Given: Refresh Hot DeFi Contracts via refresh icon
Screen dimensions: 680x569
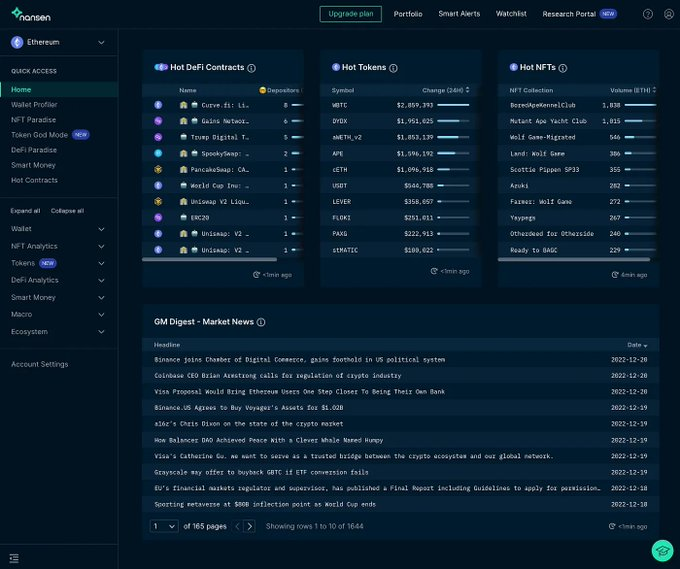Looking at the screenshot, I should point(256,275).
